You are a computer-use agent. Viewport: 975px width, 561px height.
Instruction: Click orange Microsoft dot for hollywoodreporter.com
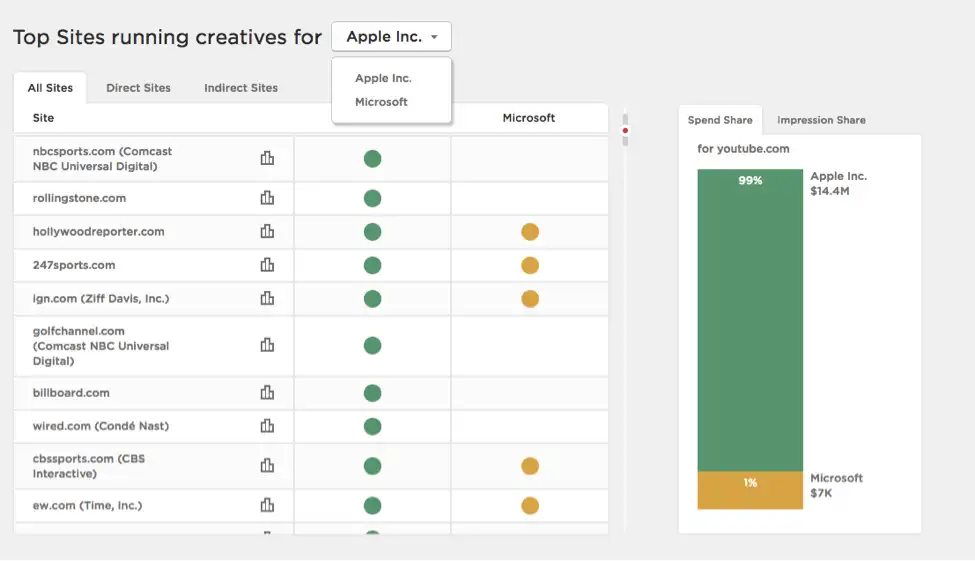pyautogui.click(x=530, y=232)
